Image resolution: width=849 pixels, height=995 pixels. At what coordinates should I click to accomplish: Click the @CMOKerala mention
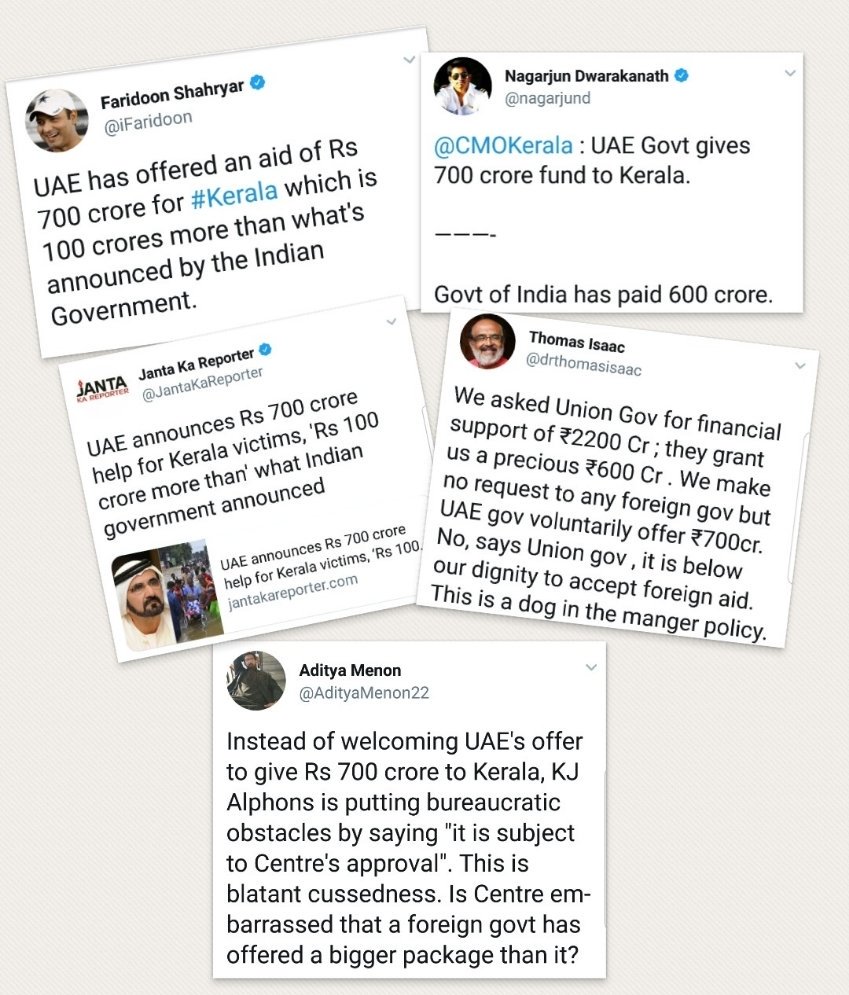click(503, 146)
